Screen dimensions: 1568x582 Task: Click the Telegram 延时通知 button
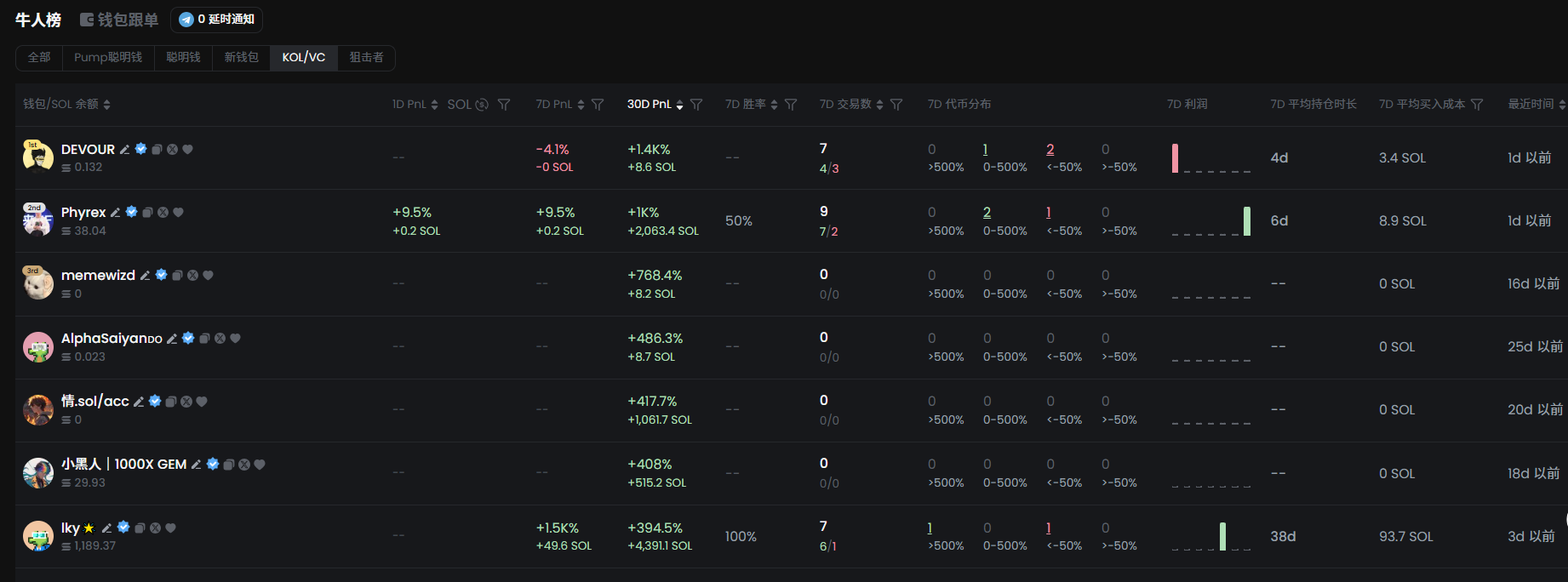point(217,20)
